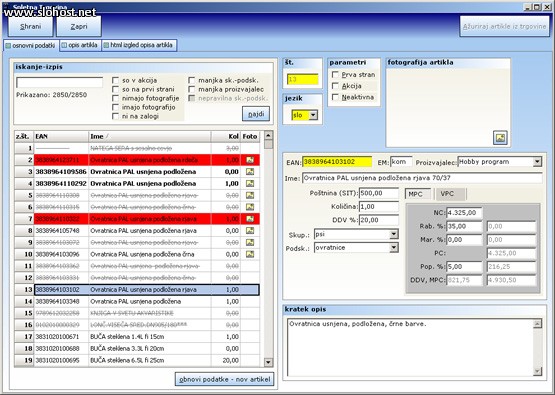The image size is (555, 395).
Task: Click the Rab. % field with 35,00
Action: coord(464,226)
